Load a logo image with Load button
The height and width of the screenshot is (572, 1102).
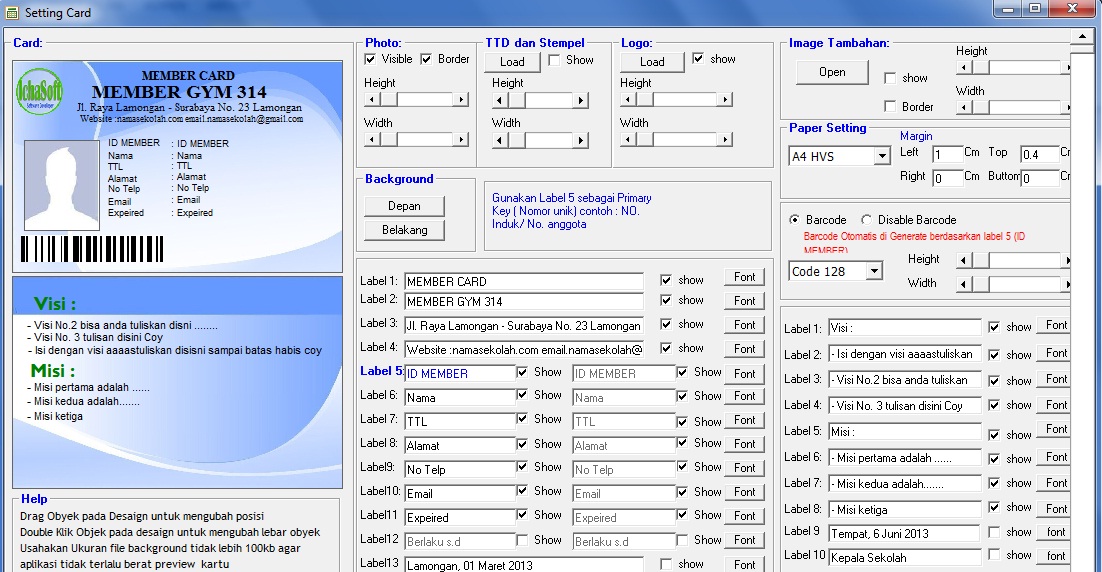click(x=651, y=61)
